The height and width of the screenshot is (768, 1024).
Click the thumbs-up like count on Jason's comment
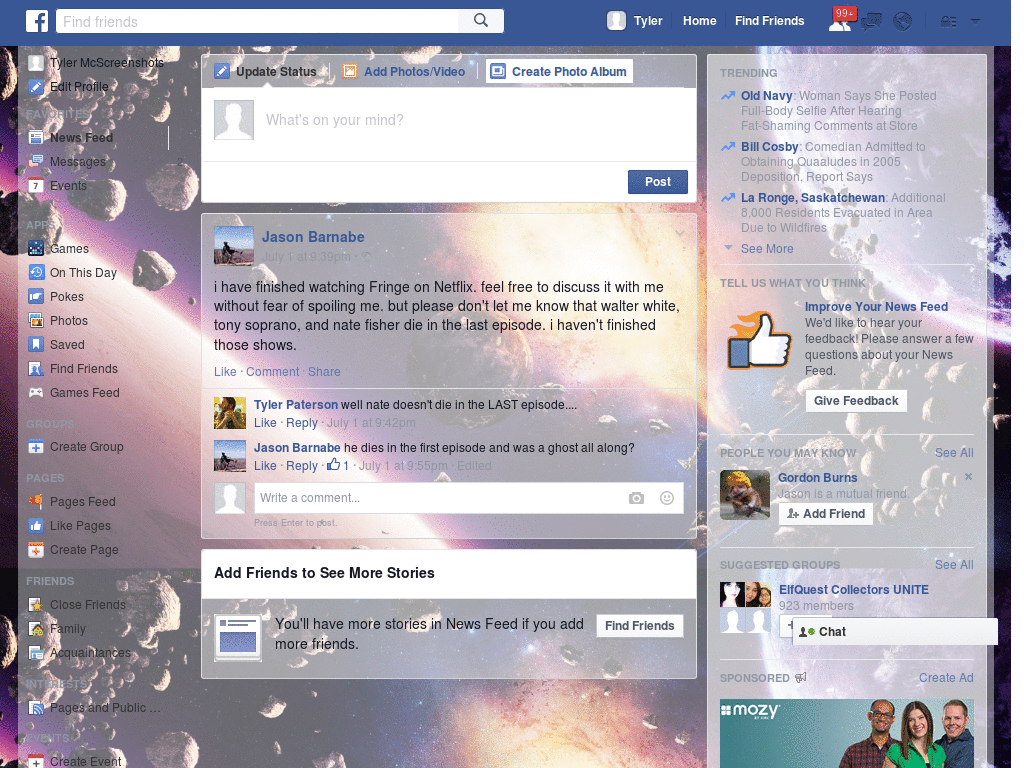pos(338,465)
